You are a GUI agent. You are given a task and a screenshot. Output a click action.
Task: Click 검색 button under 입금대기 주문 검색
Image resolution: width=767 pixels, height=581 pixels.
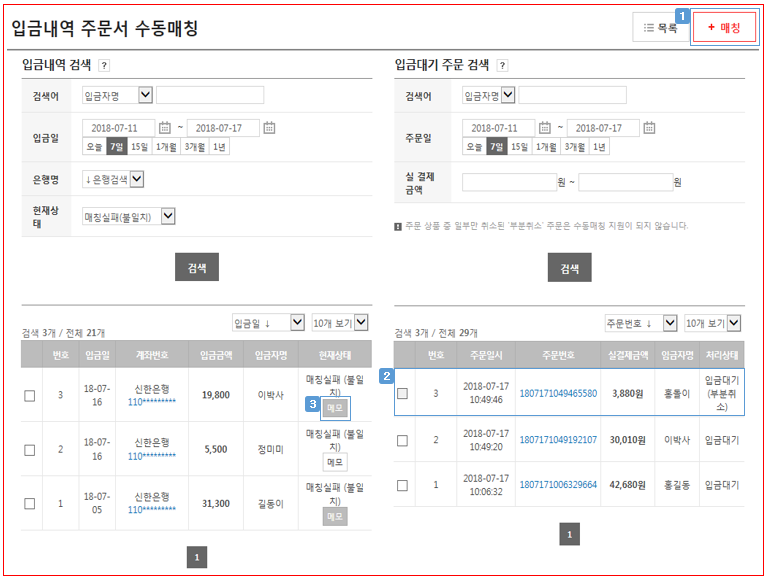click(x=569, y=268)
